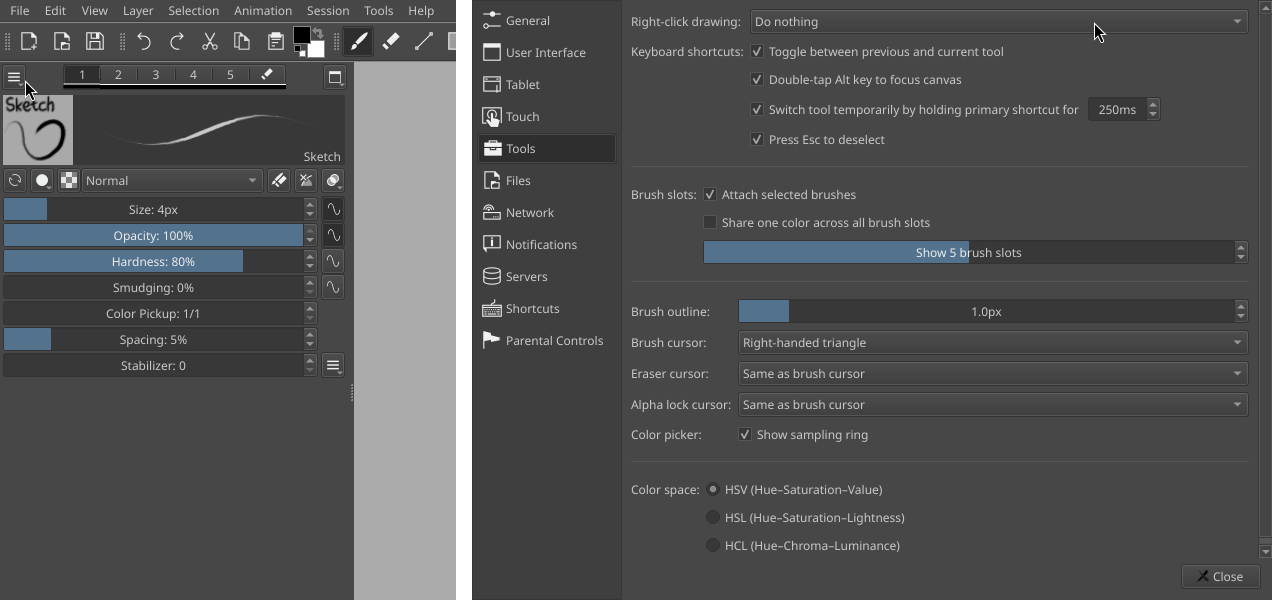Open the dock window options menu
The height and width of the screenshot is (600, 1272).
[335, 77]
